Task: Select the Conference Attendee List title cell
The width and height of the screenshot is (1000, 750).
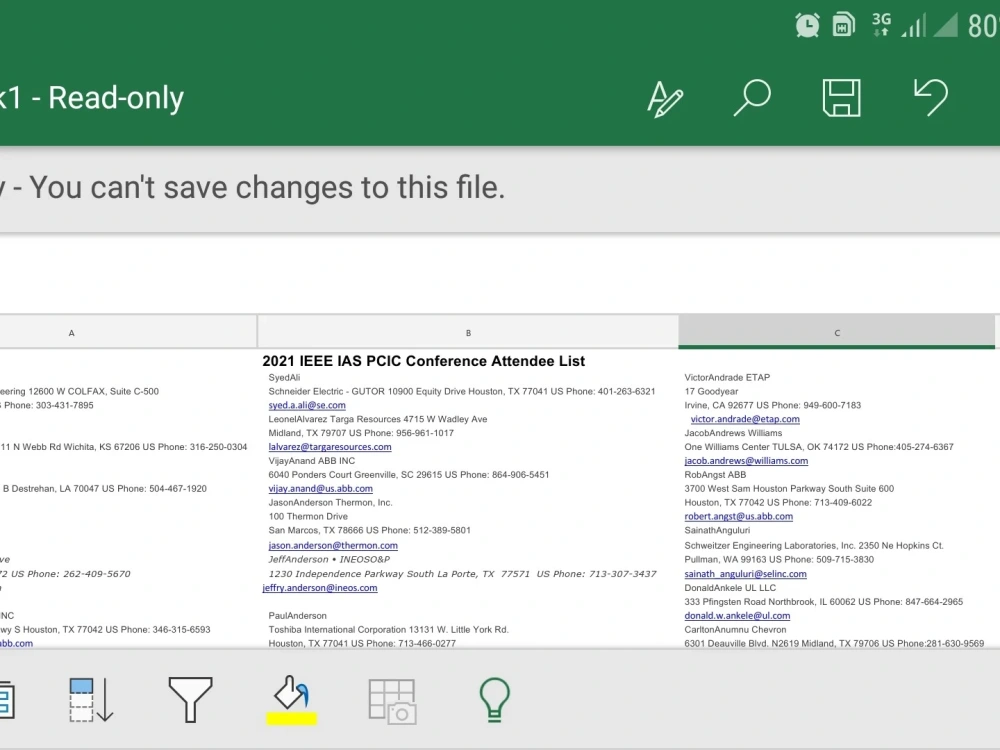Action: click(423, 361)
